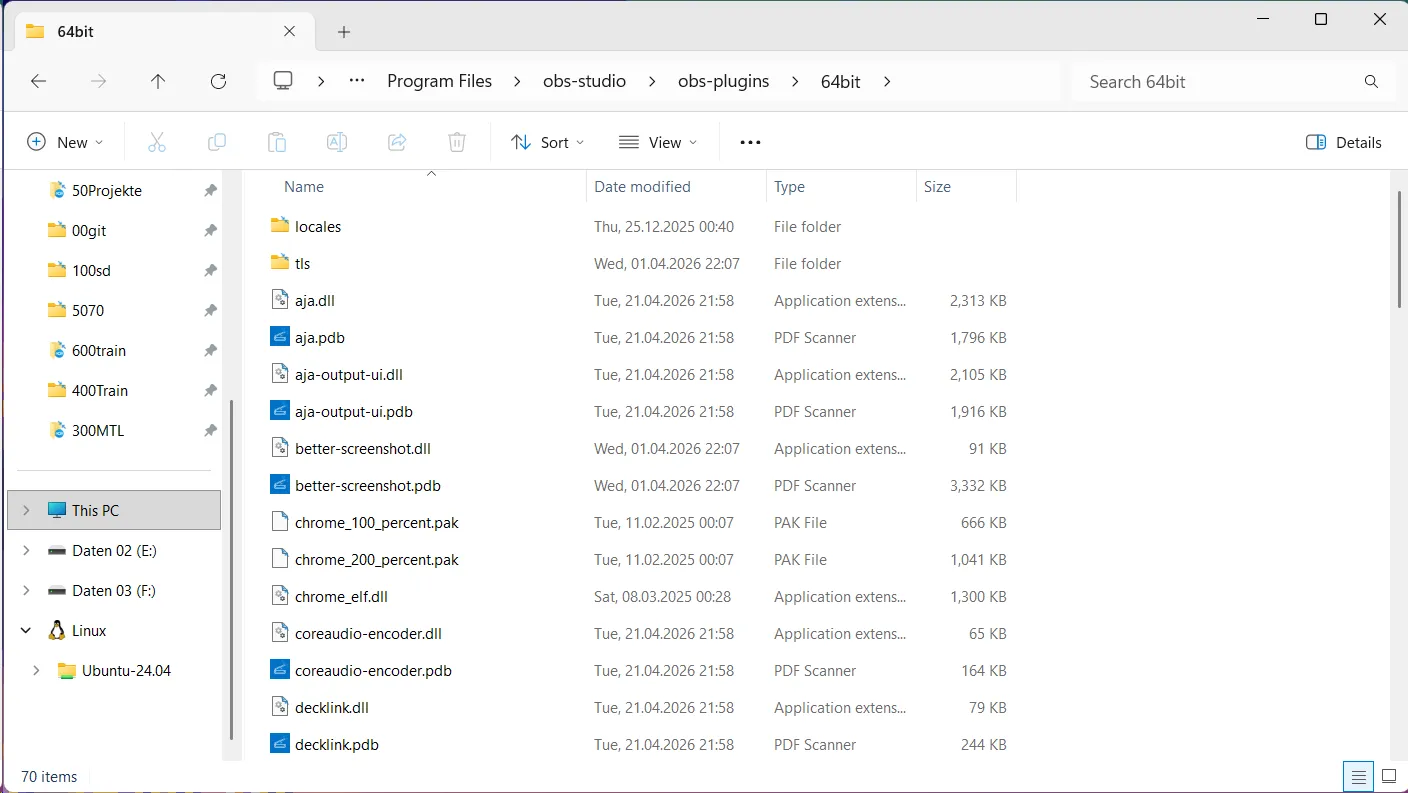
Task: Click the Share icon in toolbar
Action: coord(397,142)
